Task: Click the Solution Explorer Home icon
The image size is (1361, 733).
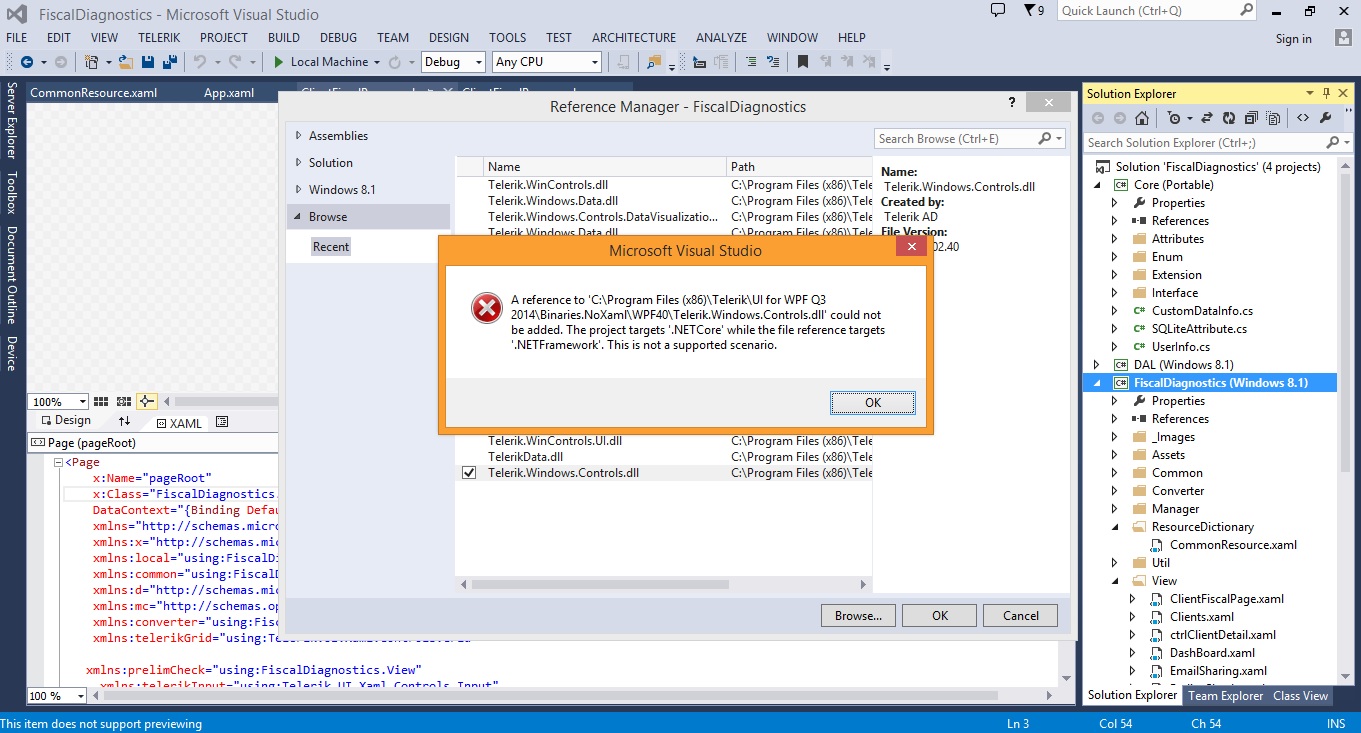Action: (1142, 118)
